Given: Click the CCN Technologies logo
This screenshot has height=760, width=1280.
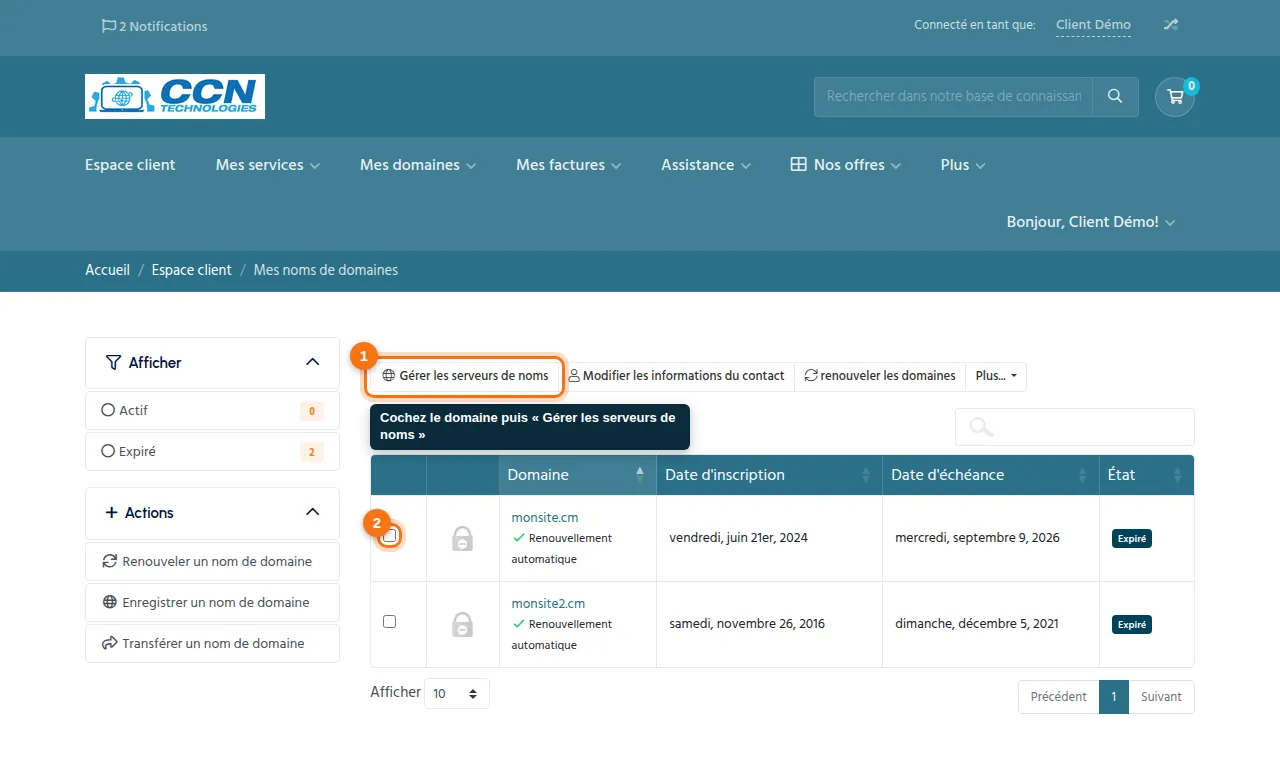Looking at the screenshot, I should (x=175, y=97).
